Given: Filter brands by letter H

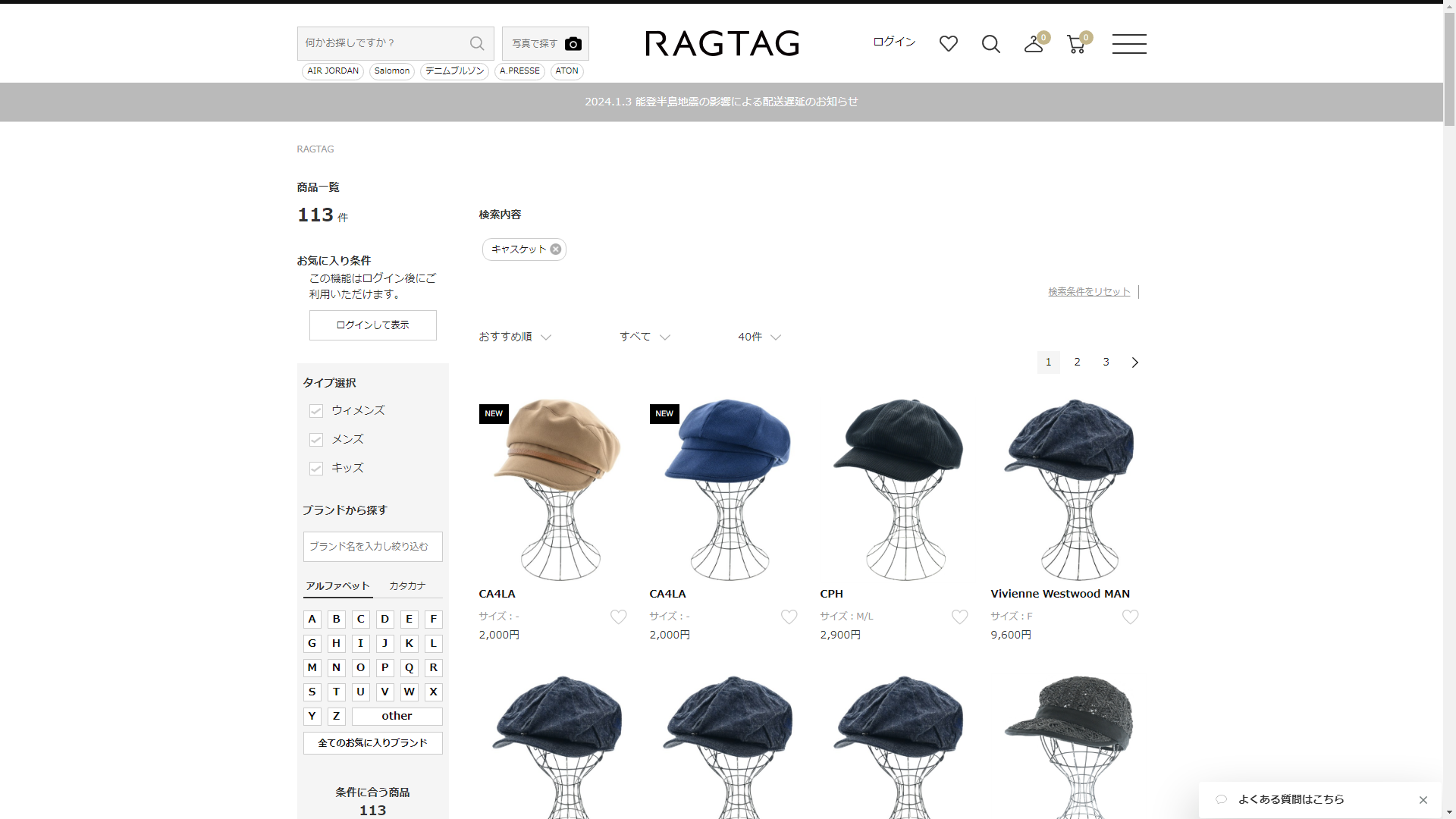Looking at the screenshot, I should [x=336, y=643].
